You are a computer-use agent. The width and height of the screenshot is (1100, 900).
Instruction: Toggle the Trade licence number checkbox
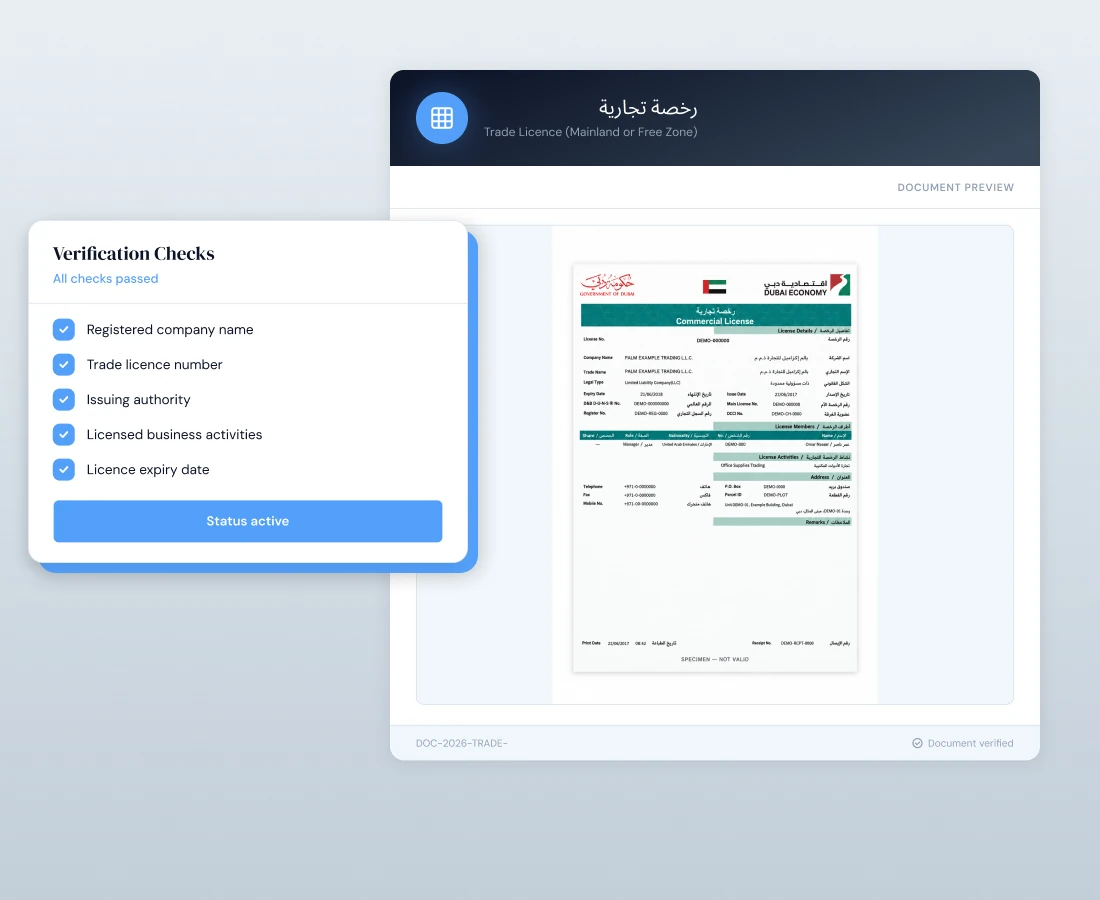64,364
